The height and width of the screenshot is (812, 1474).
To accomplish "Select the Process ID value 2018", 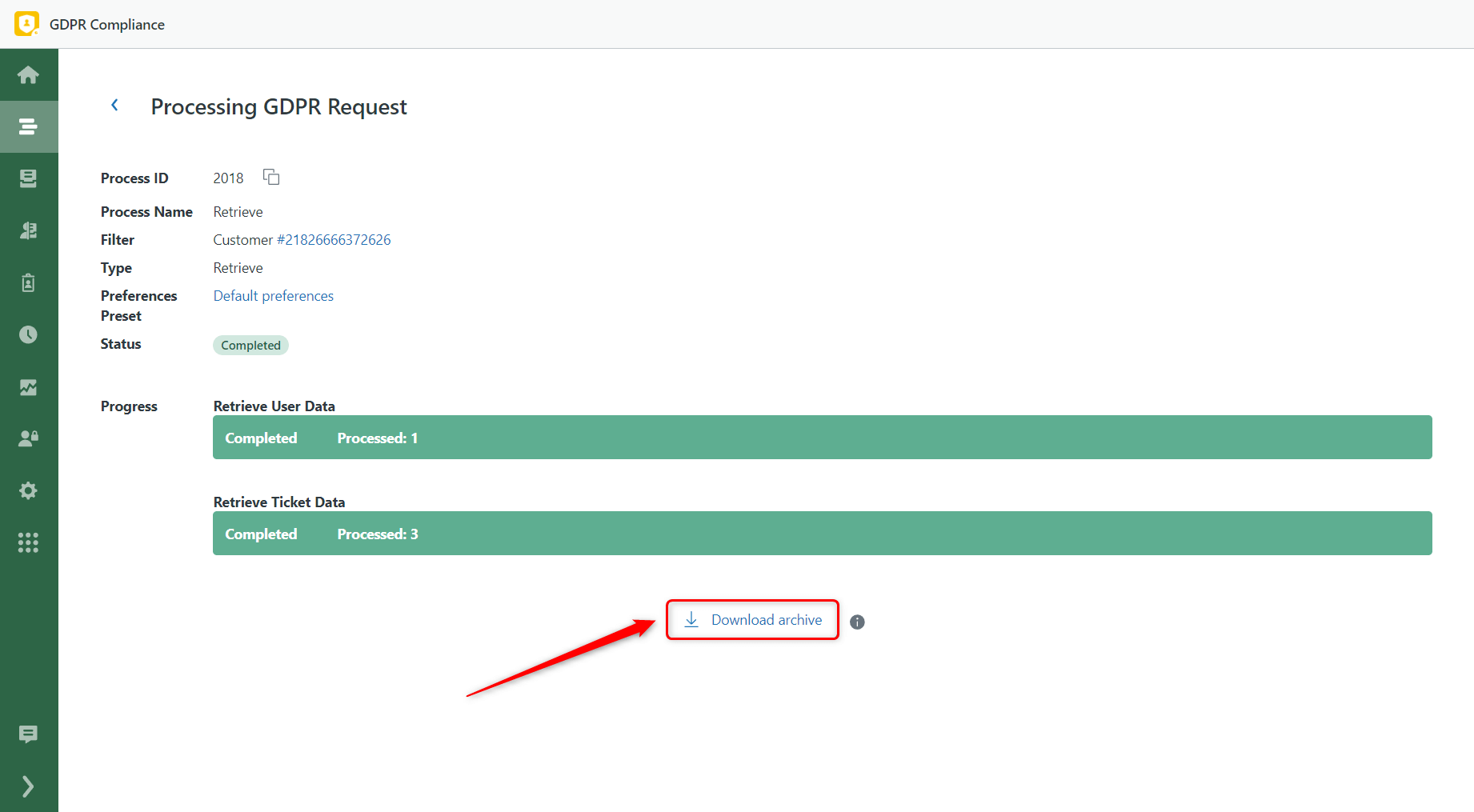I will coord(228,178).
